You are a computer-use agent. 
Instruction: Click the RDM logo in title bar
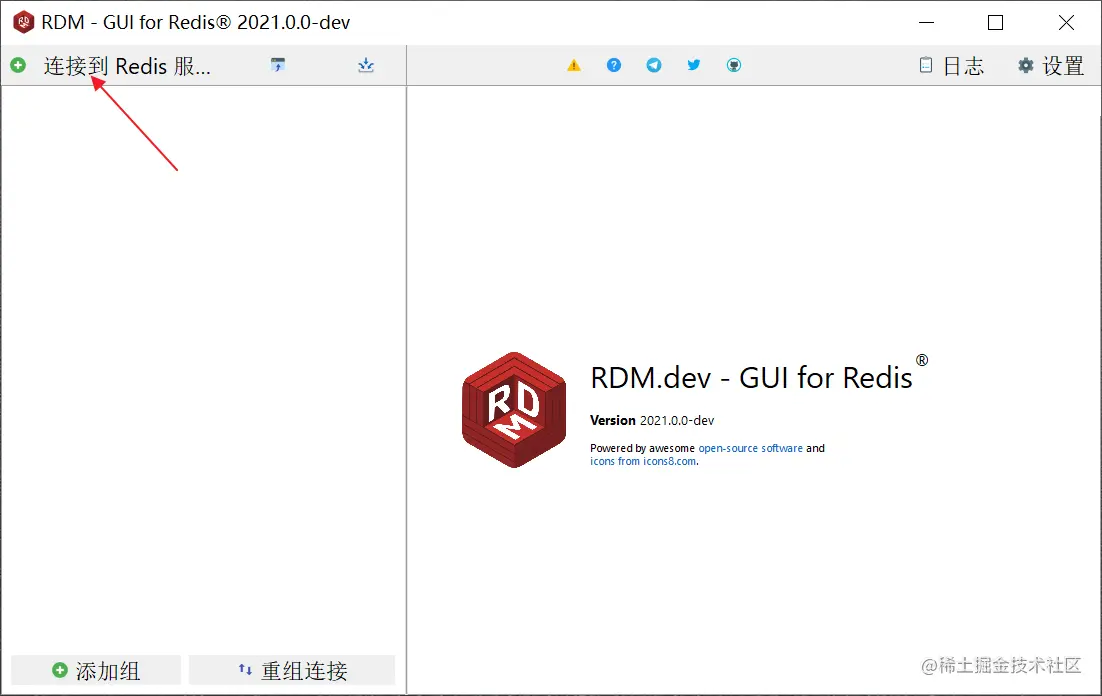(23, 22)
